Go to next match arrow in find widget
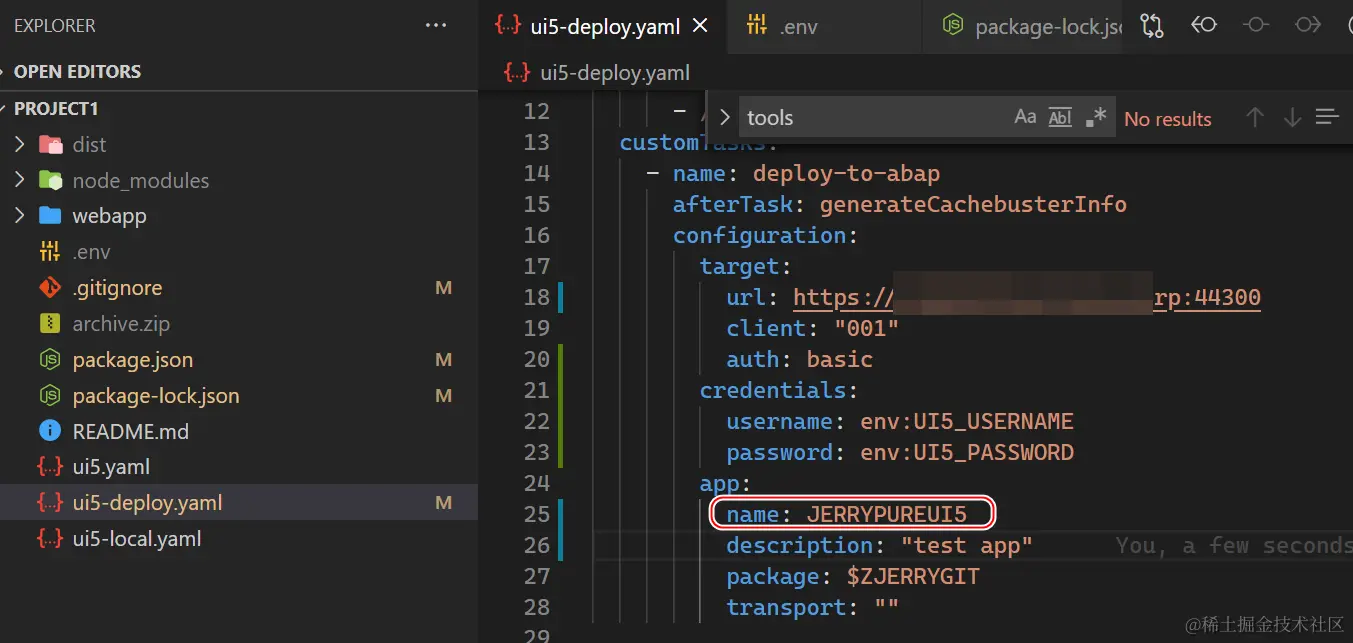1353x643 pixels. point(1292,118)
